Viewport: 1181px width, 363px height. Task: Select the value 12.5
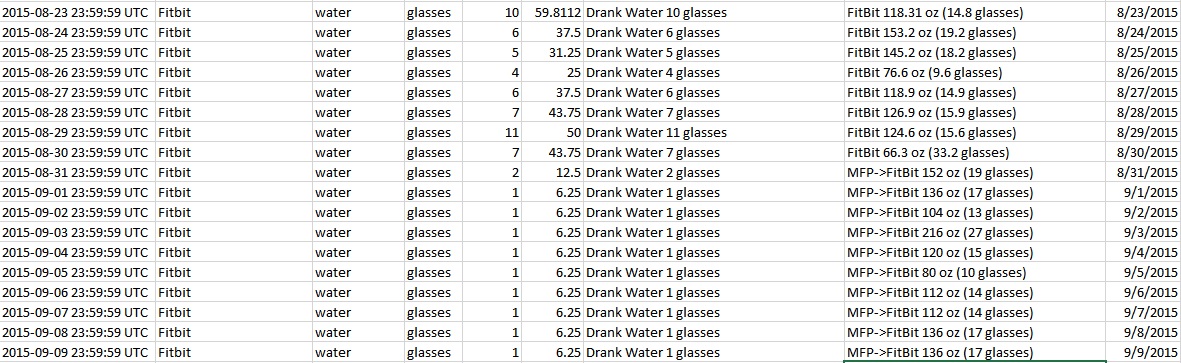tap(552, 172)
